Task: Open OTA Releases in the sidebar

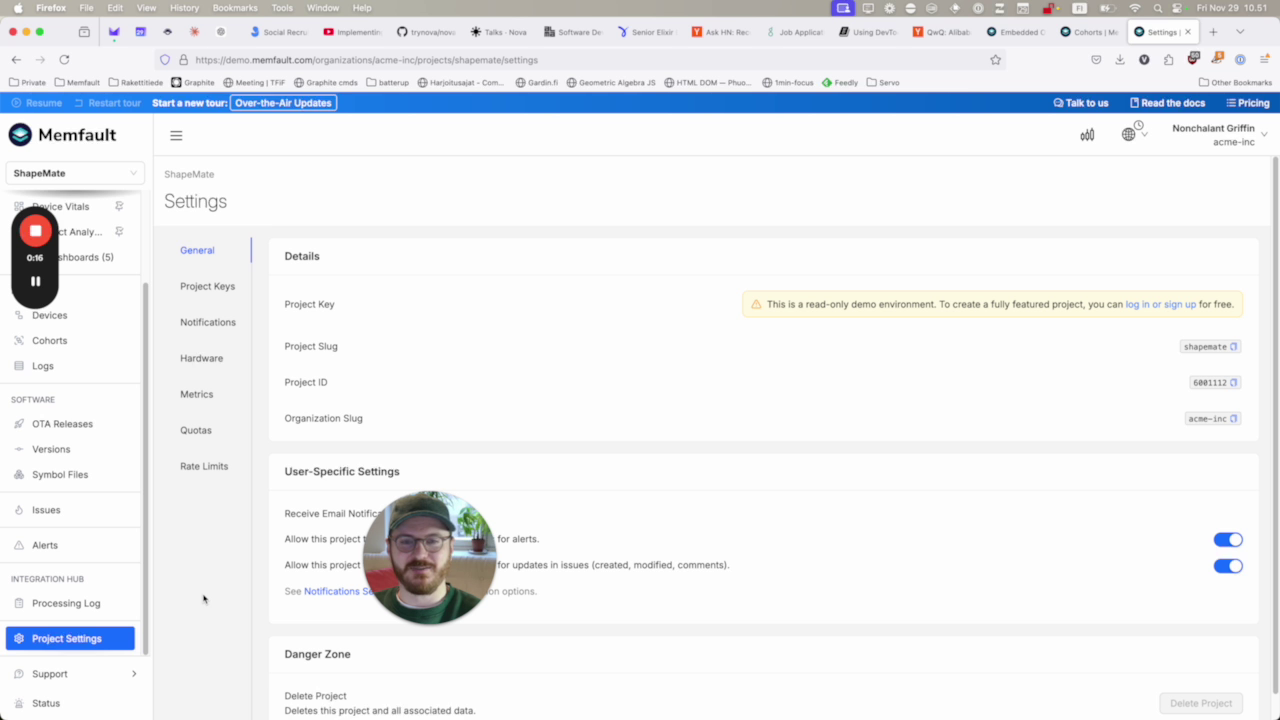Action: (62, 423)
